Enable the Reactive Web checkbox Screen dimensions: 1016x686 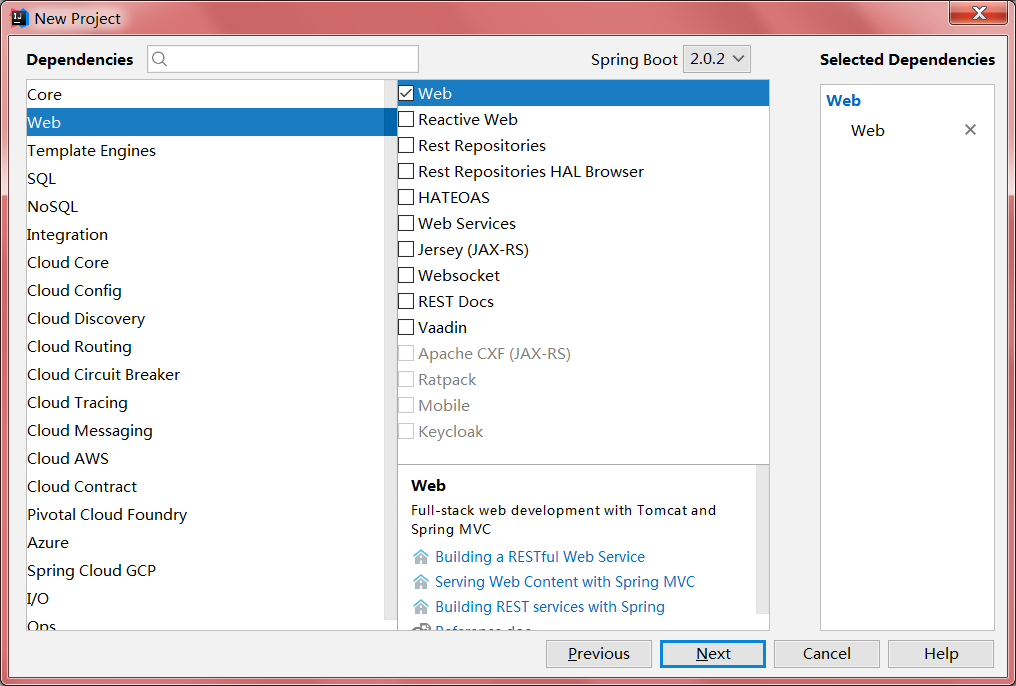pyautogui.click(x=406, y=119)
